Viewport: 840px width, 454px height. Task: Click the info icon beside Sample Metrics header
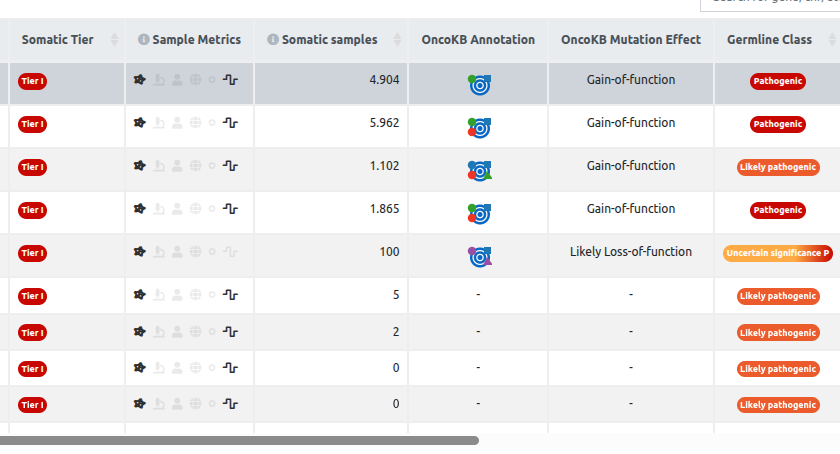click(144, 40)
